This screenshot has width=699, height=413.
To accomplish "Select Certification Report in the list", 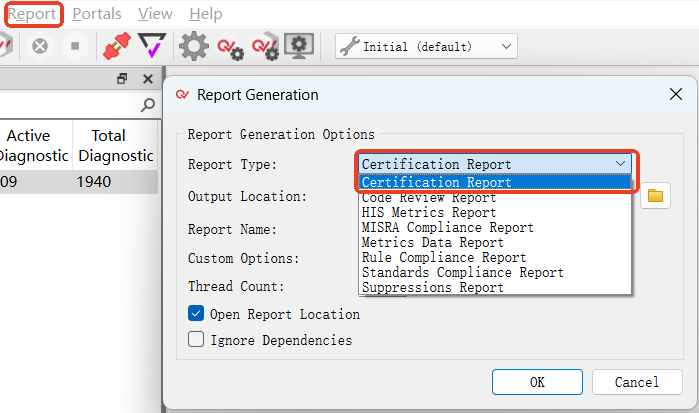I will [495, 182].
